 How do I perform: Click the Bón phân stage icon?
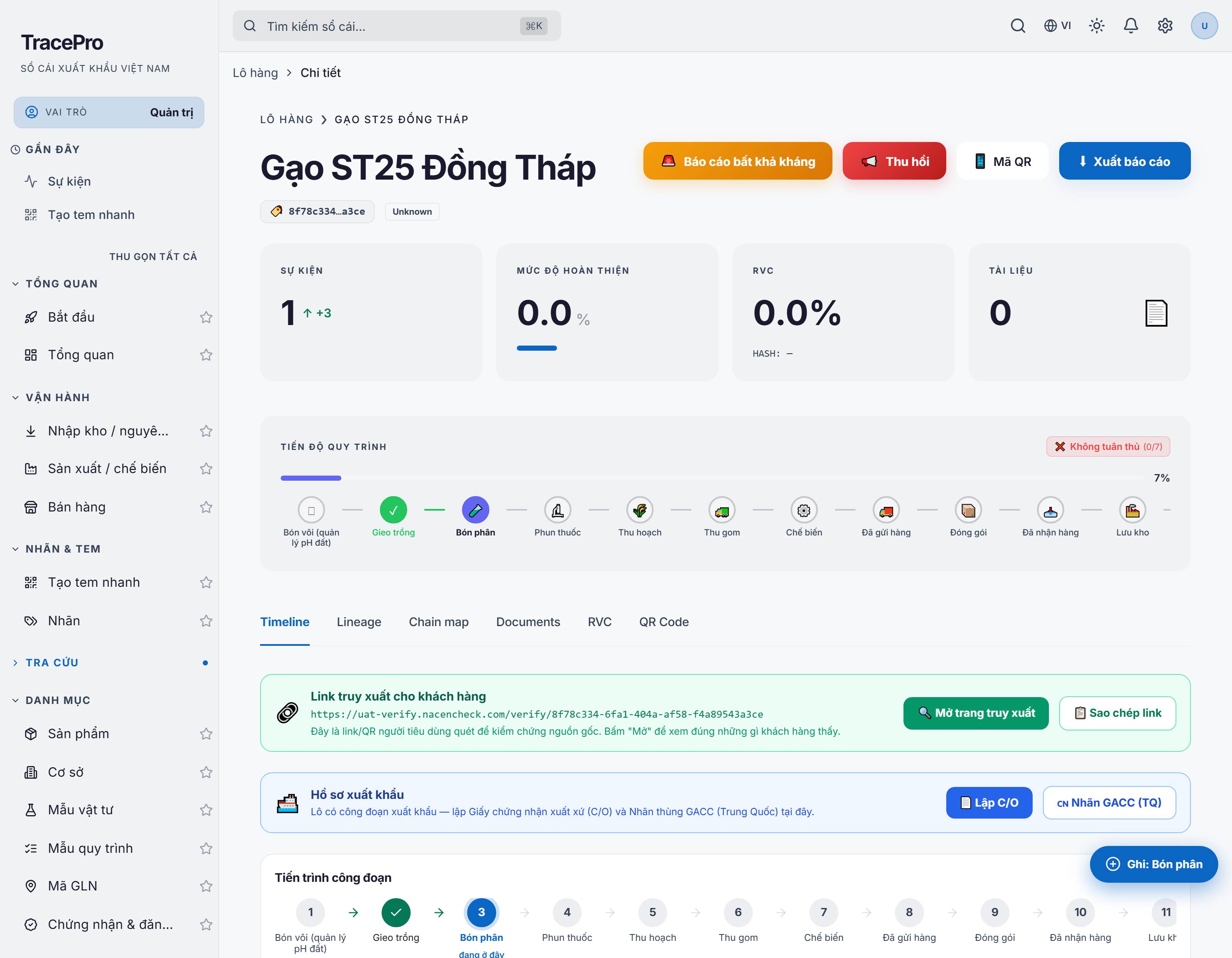pos(476,510)
